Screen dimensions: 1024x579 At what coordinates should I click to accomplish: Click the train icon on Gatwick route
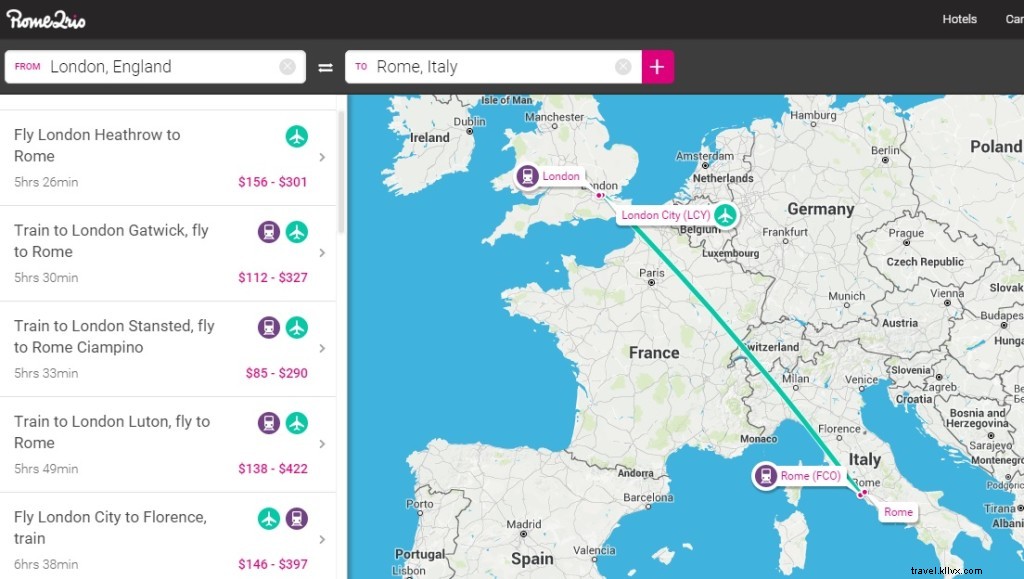(268, 231)
